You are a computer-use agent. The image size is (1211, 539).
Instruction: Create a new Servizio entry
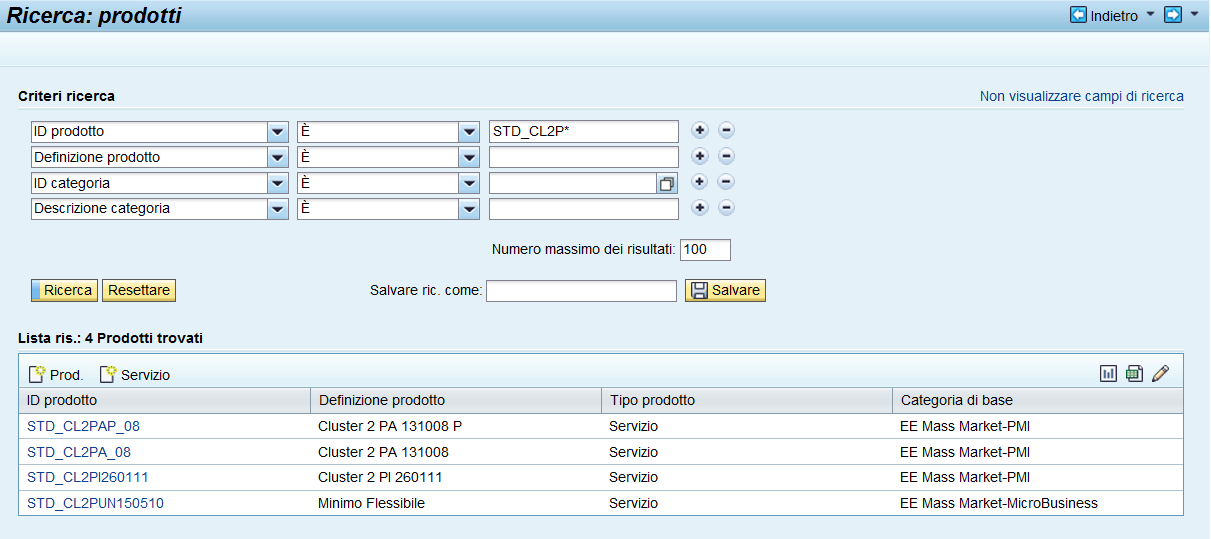[x=135, y=375]
